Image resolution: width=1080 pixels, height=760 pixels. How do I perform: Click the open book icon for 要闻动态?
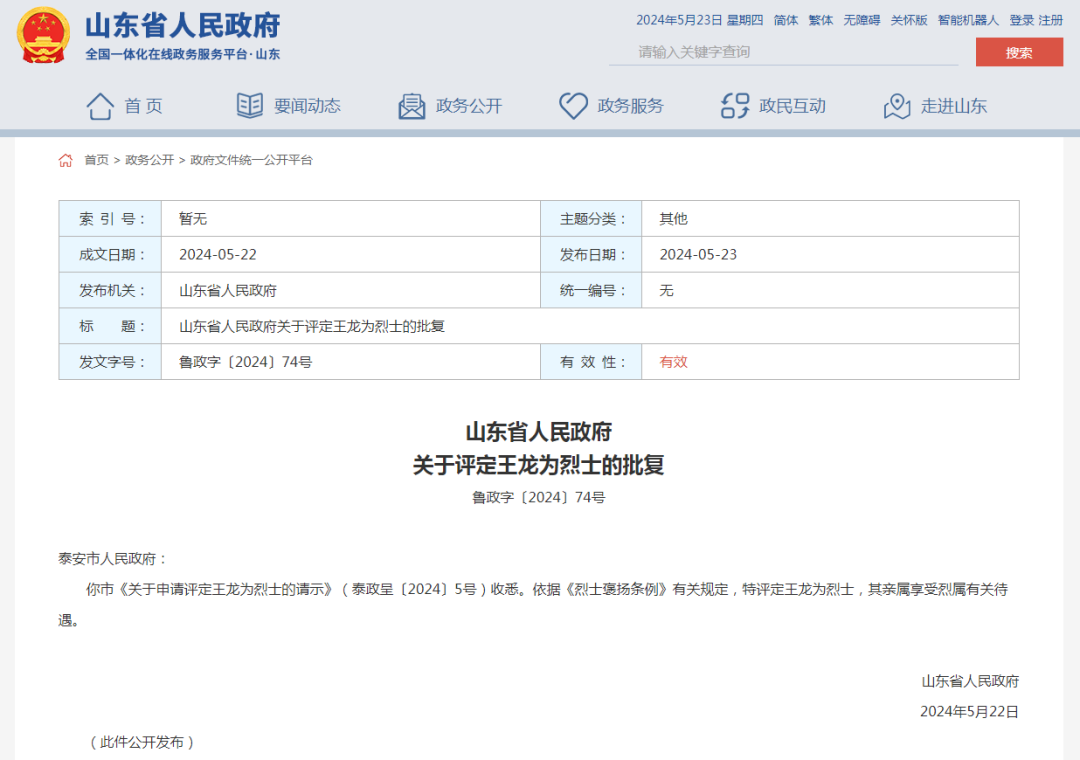click(249, 105)
